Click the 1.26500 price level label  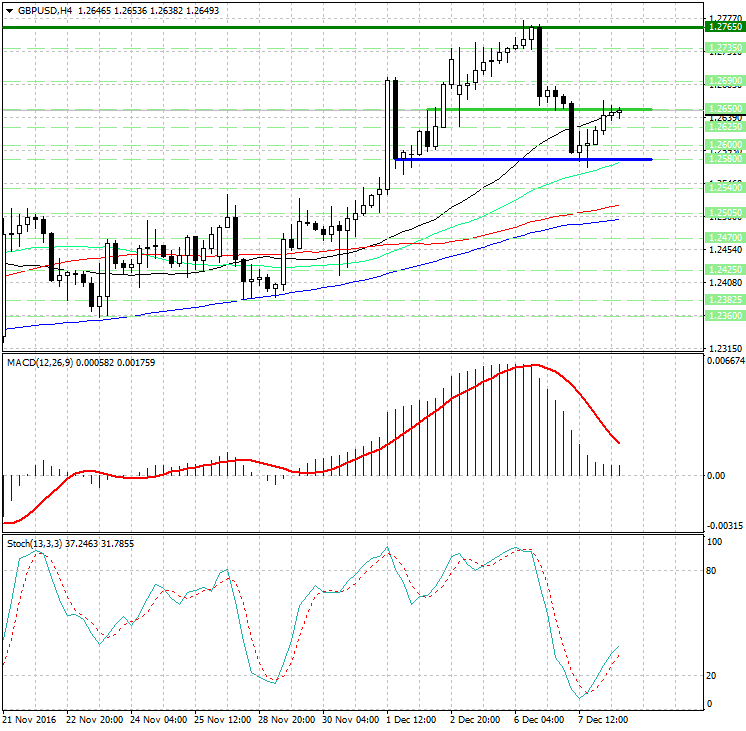click(x=723, y=109)
